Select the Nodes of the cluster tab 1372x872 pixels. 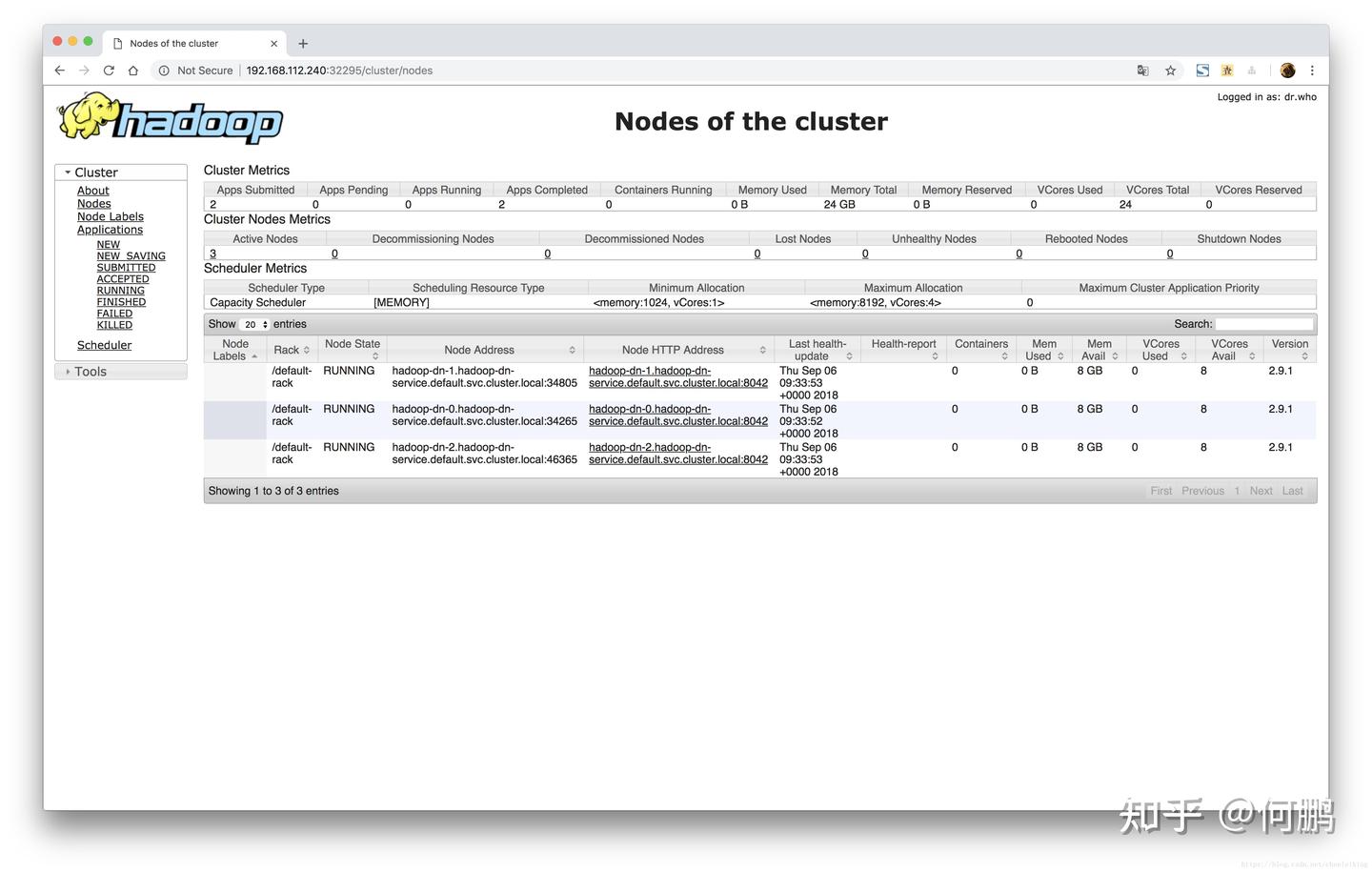[x=195, y=43]
